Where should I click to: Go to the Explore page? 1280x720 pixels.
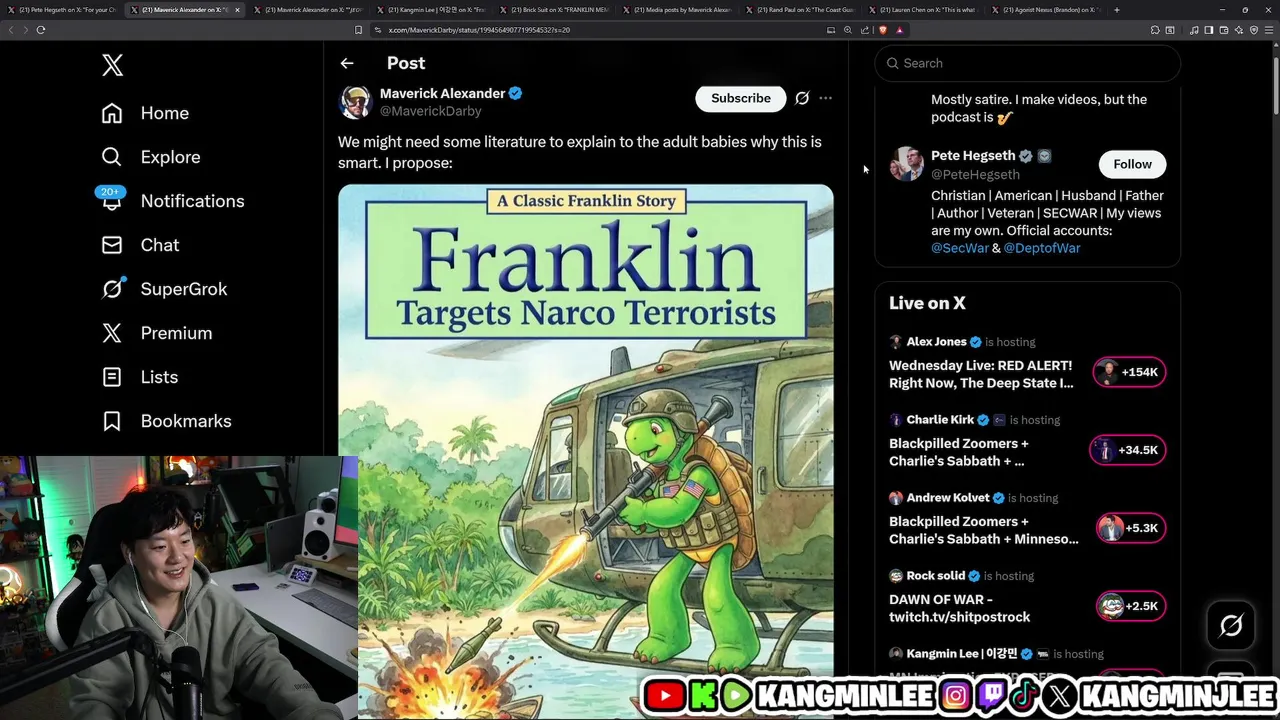[x=151, y=157]
